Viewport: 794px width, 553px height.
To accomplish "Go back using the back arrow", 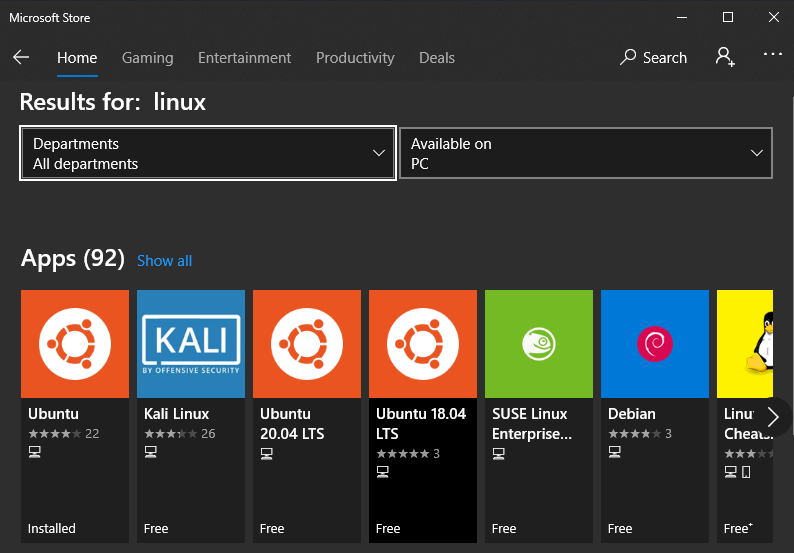I will click(21, 57).
